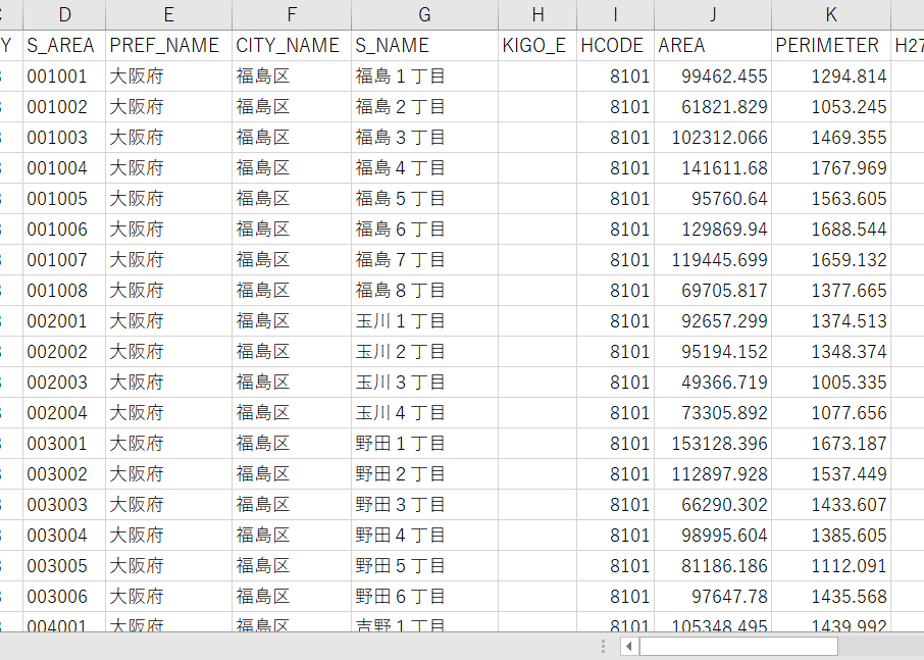Viewport: 924px width, 660px height.
Task: Click the KIGO_E header cell
Action: (x=537, y=45)
